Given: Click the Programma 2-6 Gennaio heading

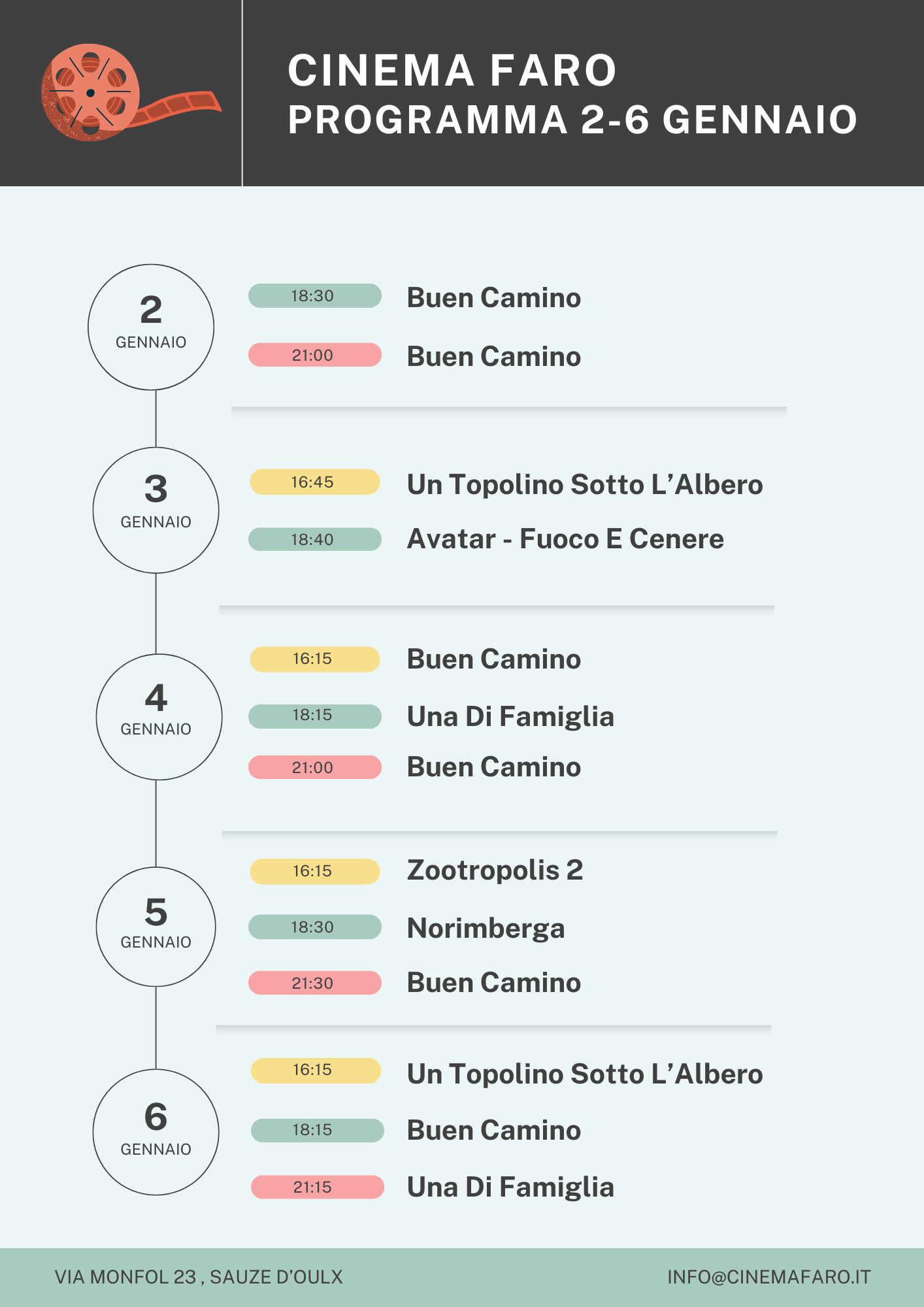Looking at the screenshot, I should pyautogui.click(x=572, y=120).
